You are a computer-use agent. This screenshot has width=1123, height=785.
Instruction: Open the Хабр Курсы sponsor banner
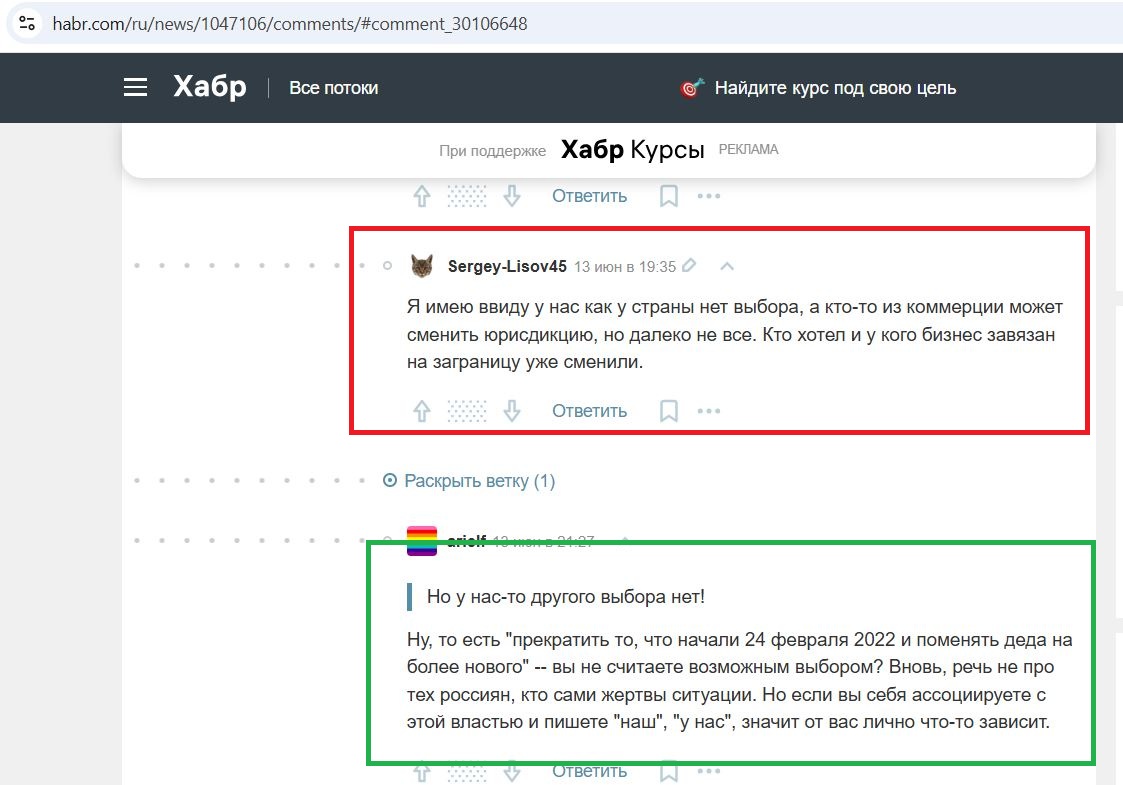coord(632,150)
